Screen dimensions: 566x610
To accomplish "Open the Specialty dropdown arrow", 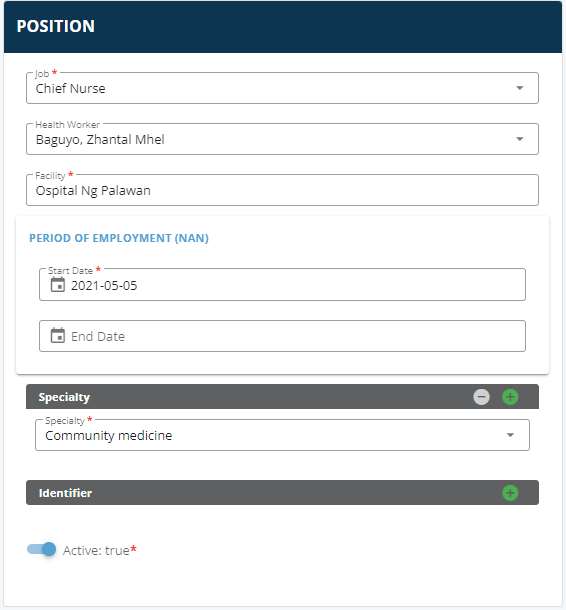I will click(510, 435).
